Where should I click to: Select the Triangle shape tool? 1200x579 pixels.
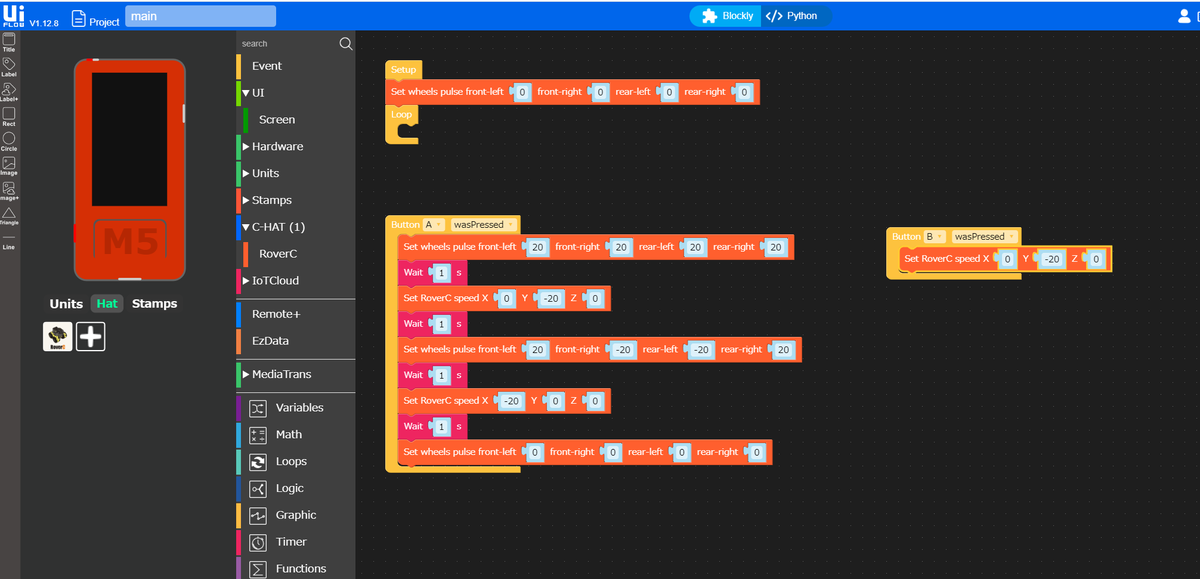pyautogui.click(x=9, y=215)
